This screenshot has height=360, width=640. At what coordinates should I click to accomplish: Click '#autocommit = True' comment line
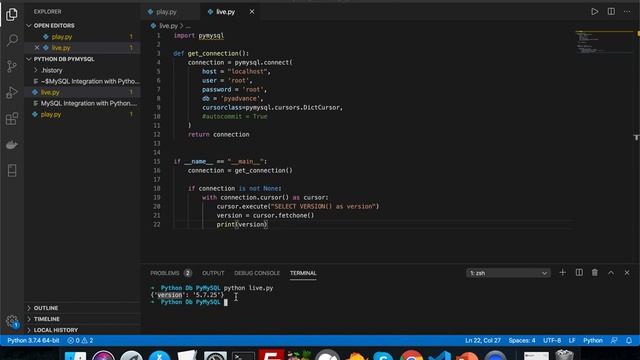tap(234, 116)
